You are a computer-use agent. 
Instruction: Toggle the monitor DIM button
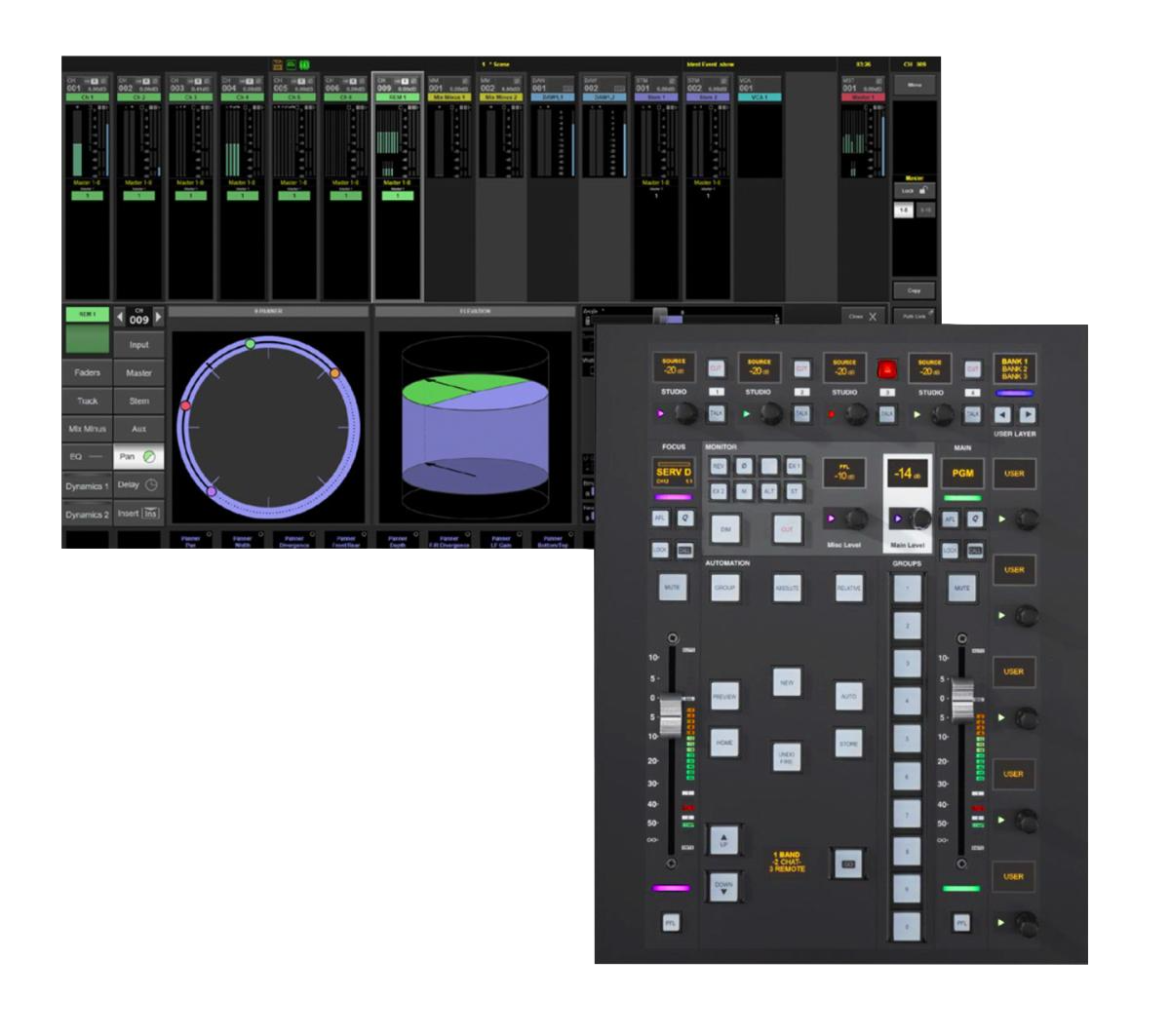[724, 527]
